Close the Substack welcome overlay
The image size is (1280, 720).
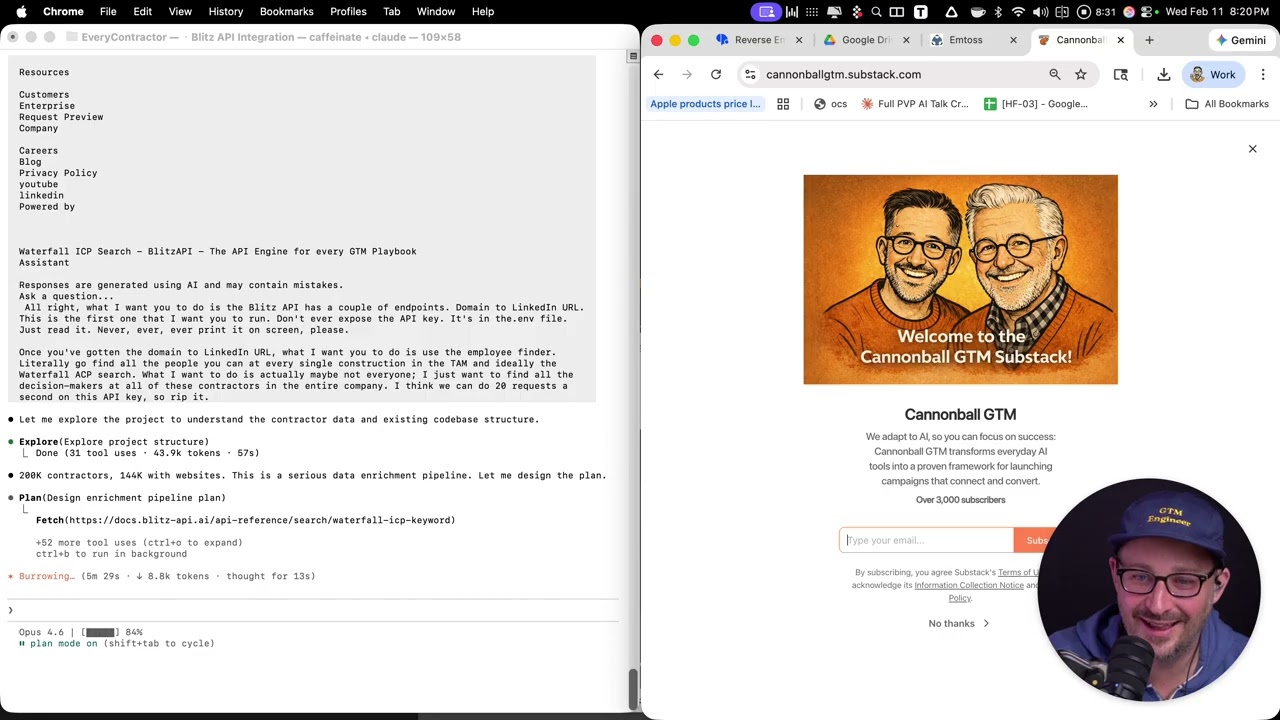click(x=1252, y=149)
